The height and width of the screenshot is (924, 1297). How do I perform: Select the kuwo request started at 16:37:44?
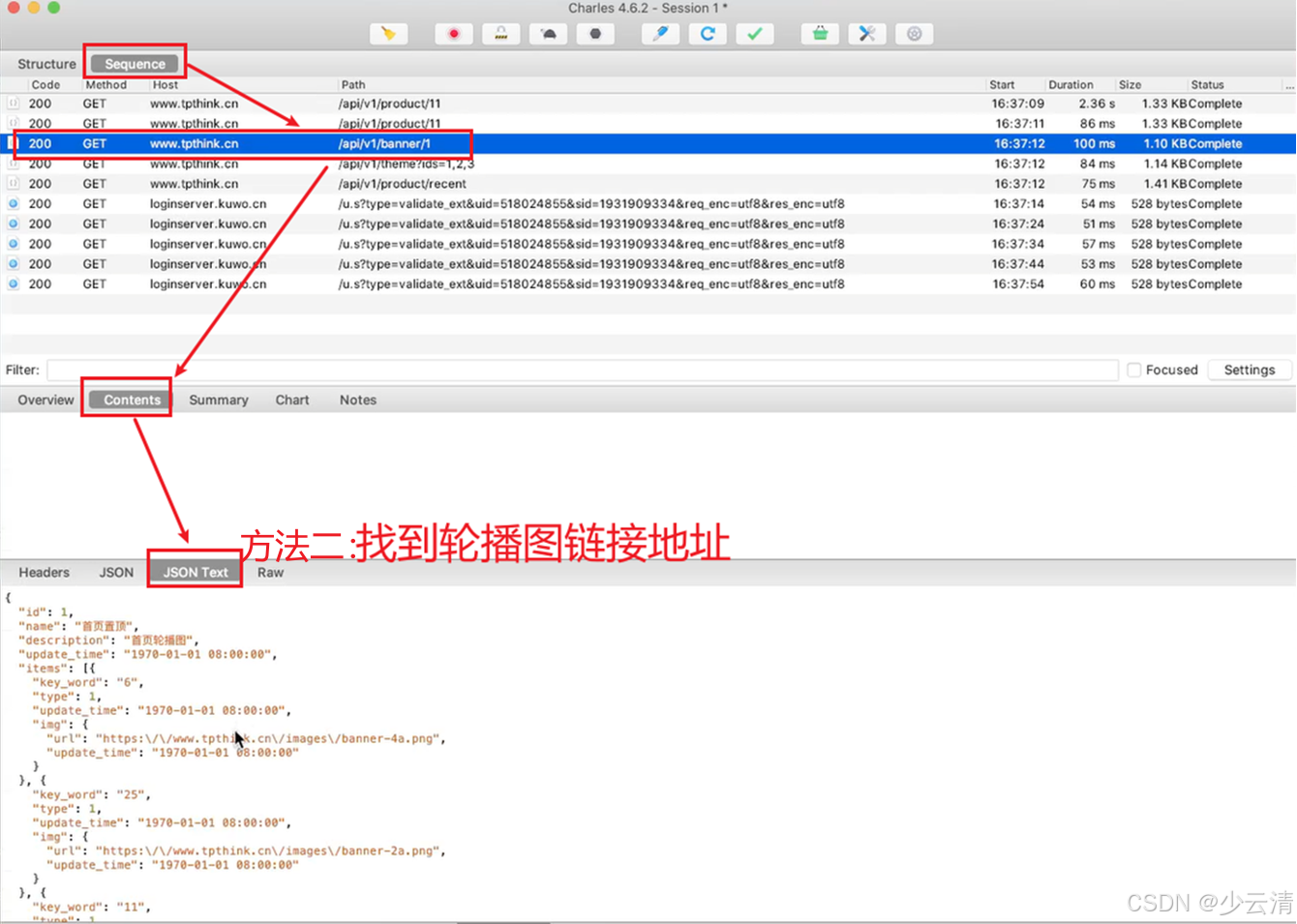point(648,264)
